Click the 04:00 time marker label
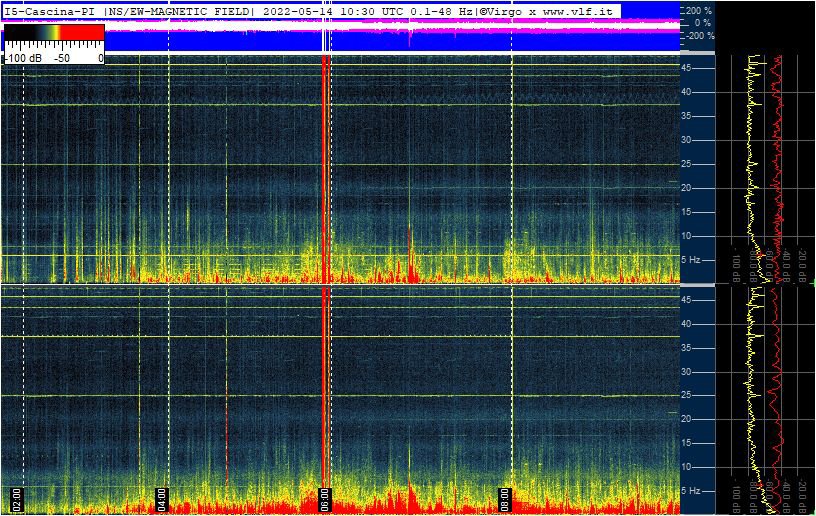This screenshot has width=816, height=516. click(162, 498)
